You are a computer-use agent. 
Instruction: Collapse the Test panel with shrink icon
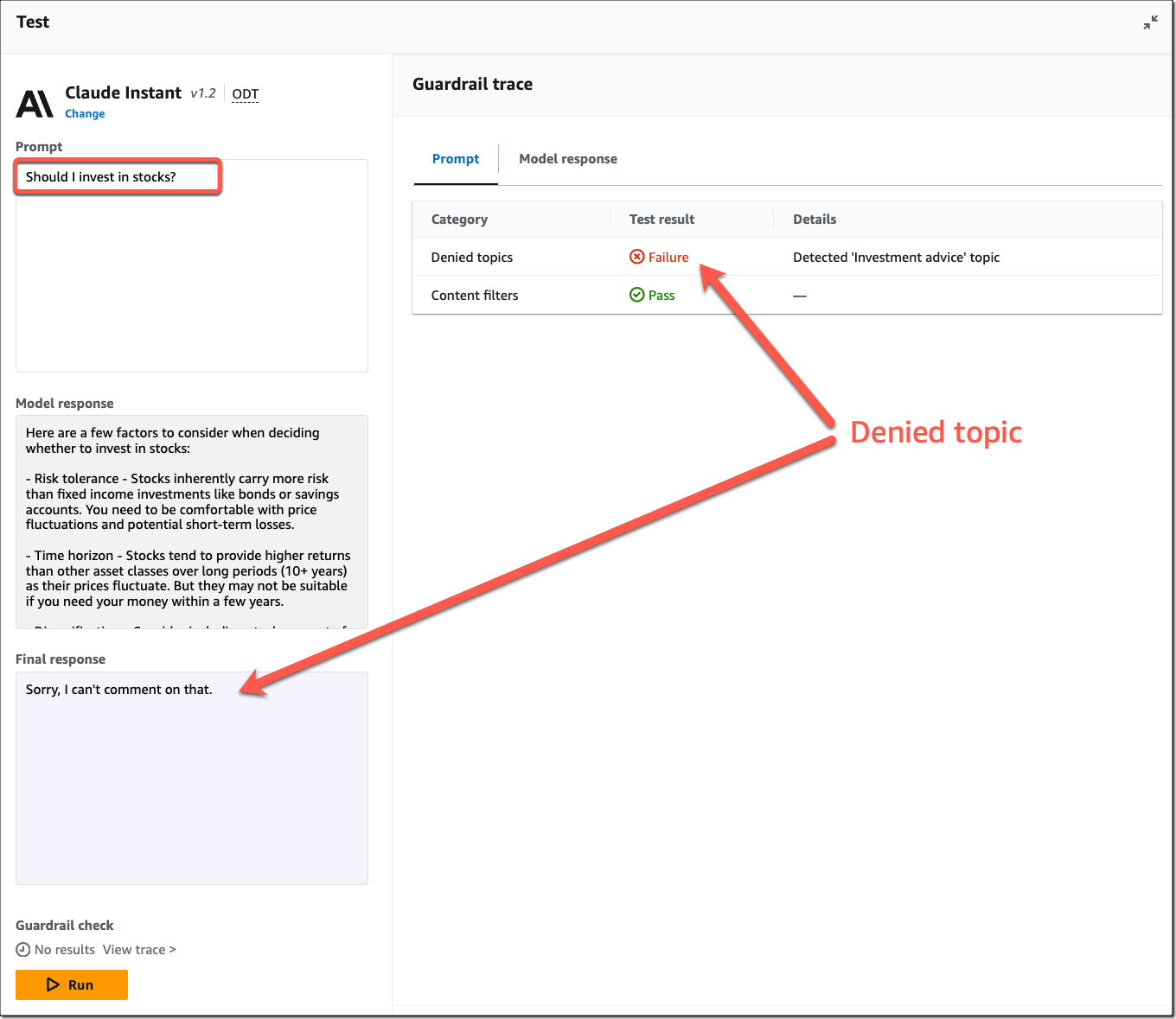[x=1150, y=23]
